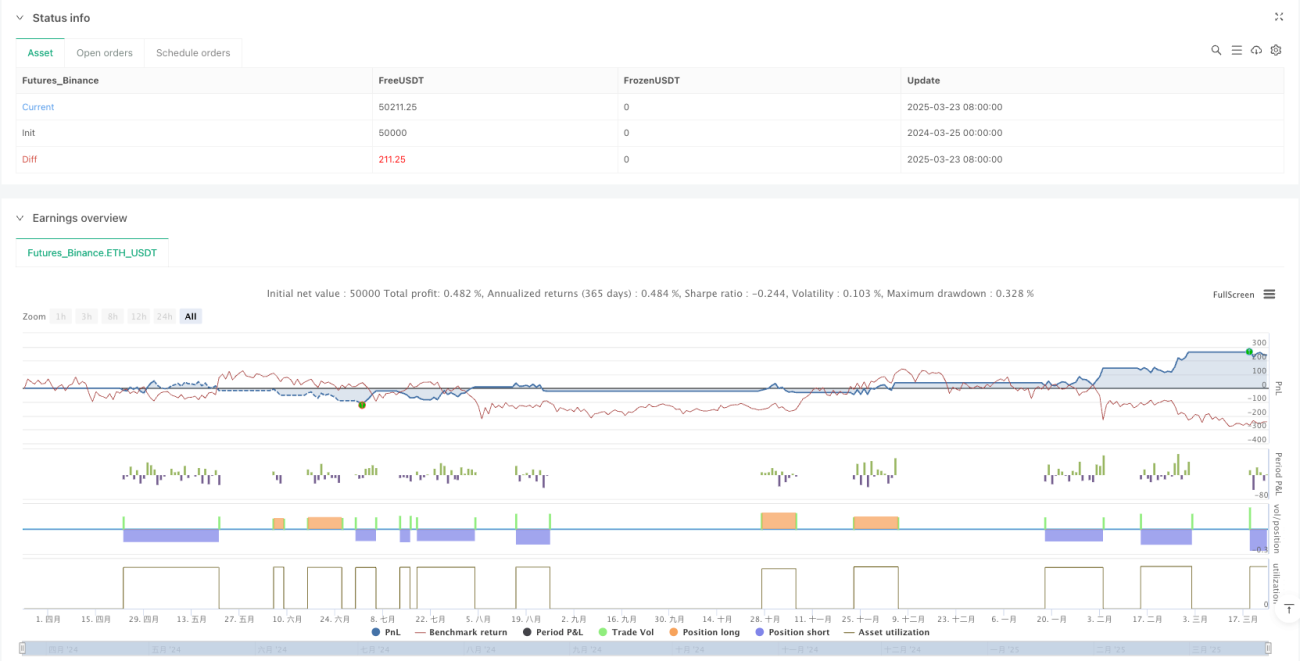Toggle Benchmark return series visibility
The height and width of the screenshot is (661, 1300).
coord(460,632)
